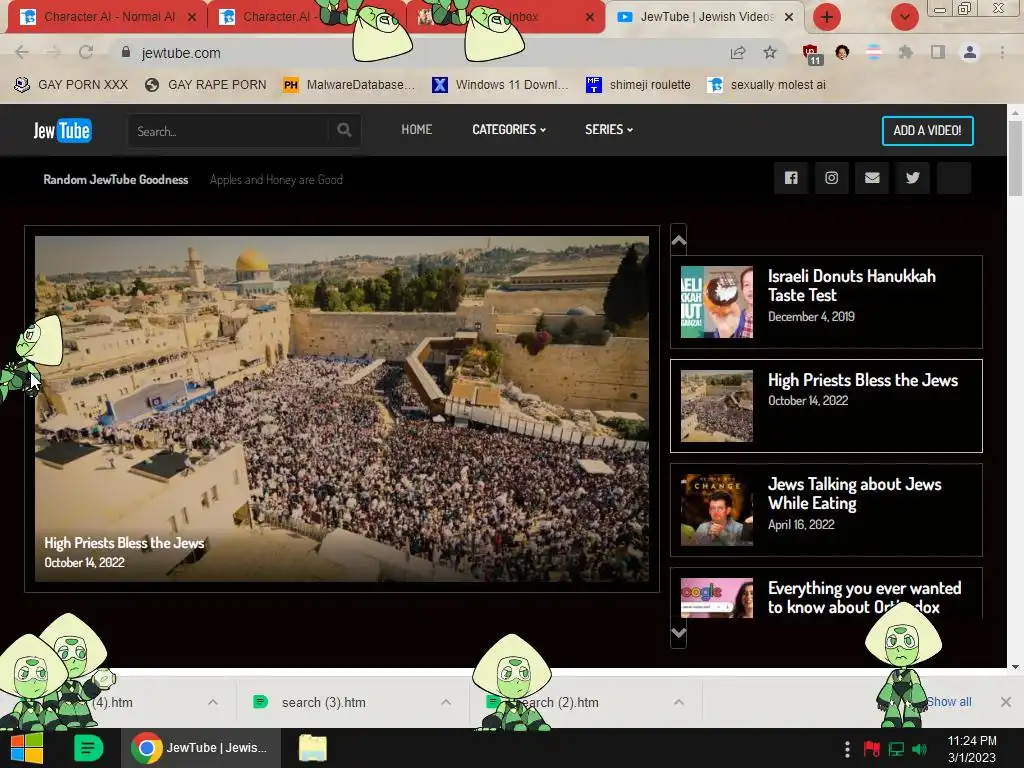Open the large Western Wall crowd video image

click(x=342, y=408)
